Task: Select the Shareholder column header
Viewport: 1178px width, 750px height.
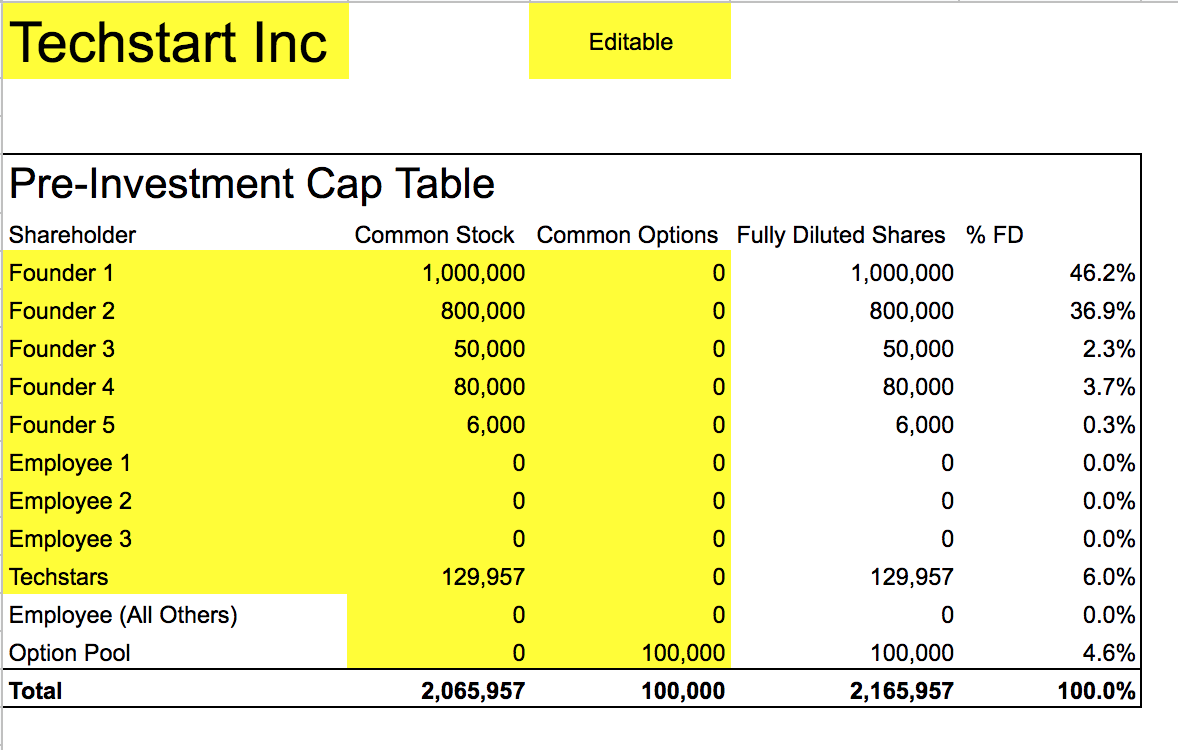Action: (x=72, y=235)
